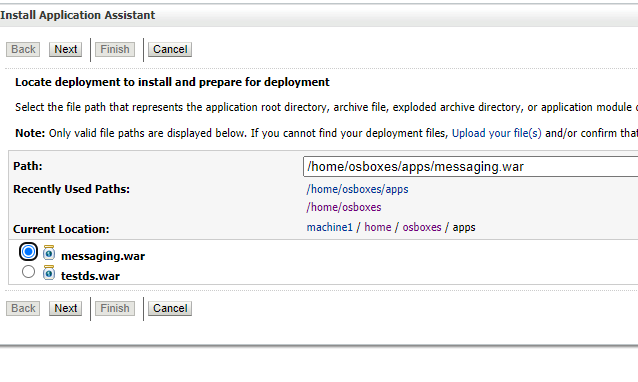Viewport: 638px width, 382px height.
Task: Click the bottom Back button
Action: tap(23, 309)
